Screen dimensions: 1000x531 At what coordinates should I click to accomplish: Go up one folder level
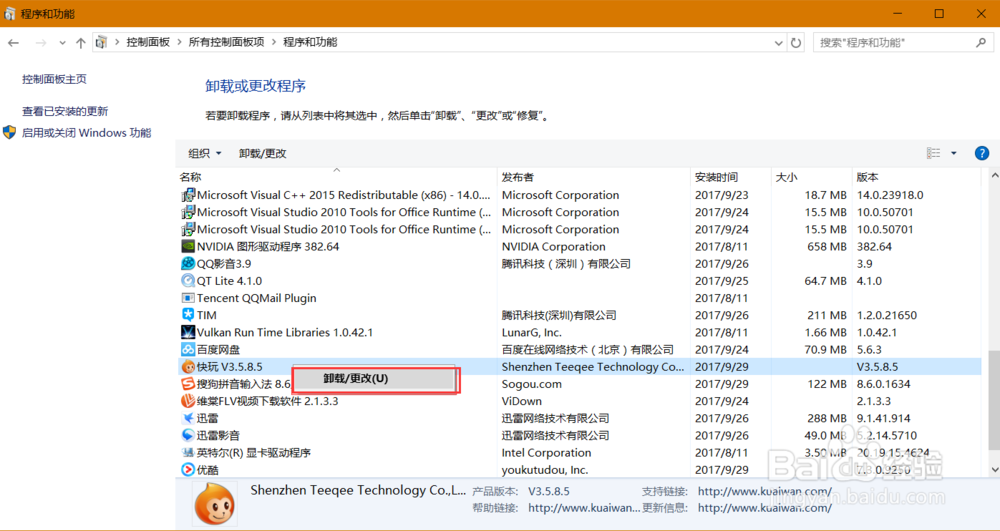80,43
